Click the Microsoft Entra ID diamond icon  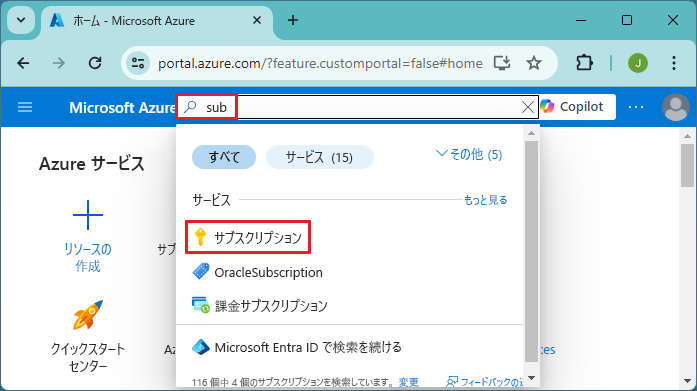tap(201, 347)
